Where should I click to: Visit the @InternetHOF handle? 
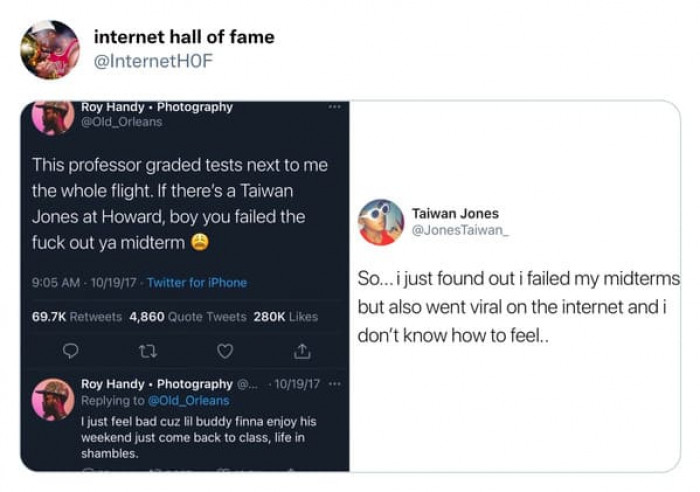coord(153,62)
